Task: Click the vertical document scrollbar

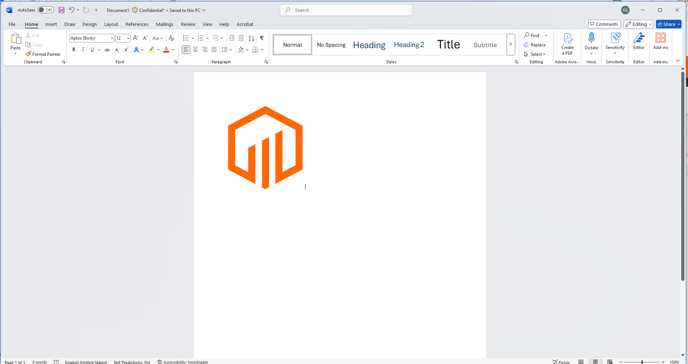Action: (x=683, y=176)
